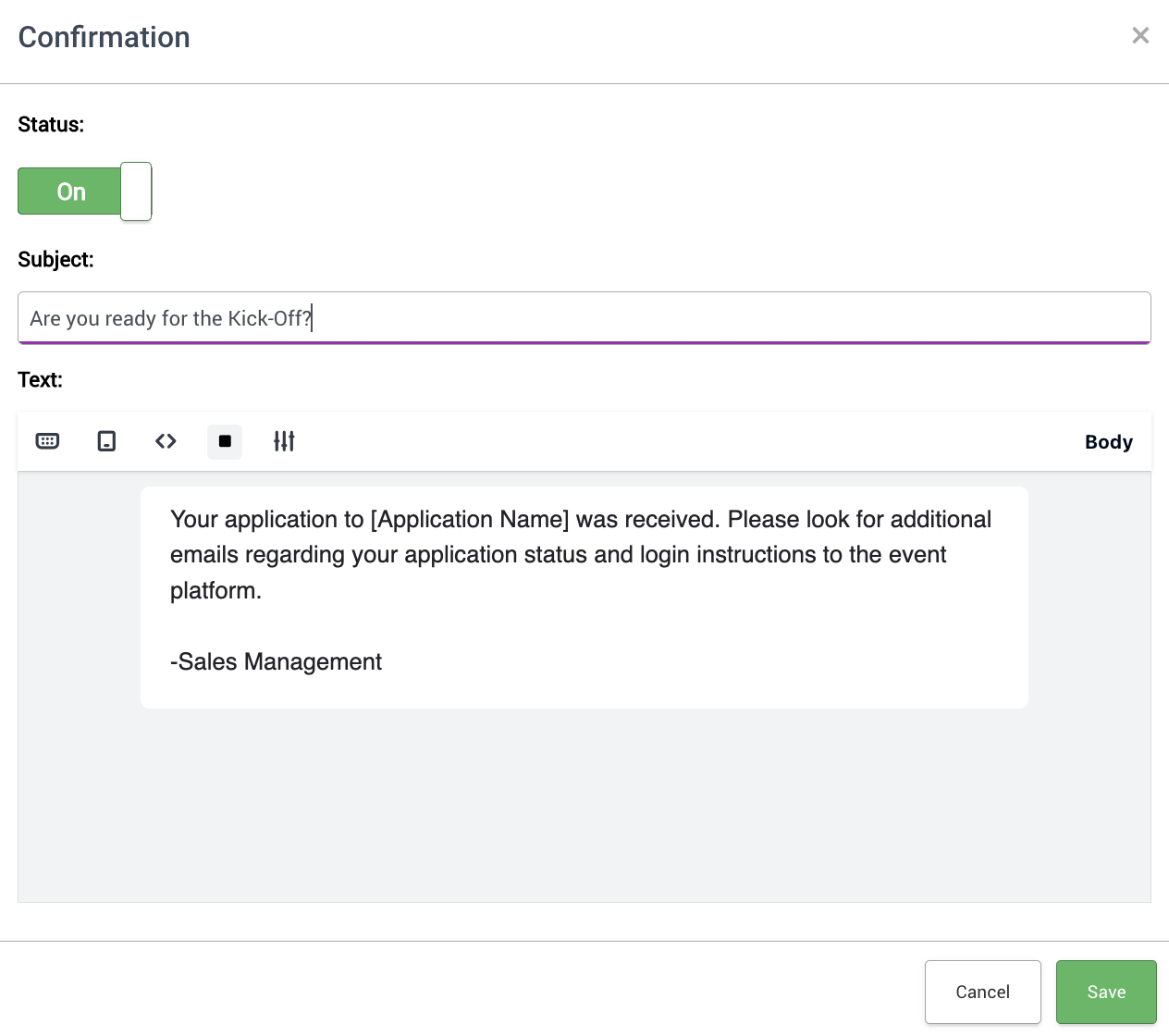Image resolution: width=1169 pixels, height=1036 pixels.
Task: Open the sliders settings icon
Action: coord(284,441)
